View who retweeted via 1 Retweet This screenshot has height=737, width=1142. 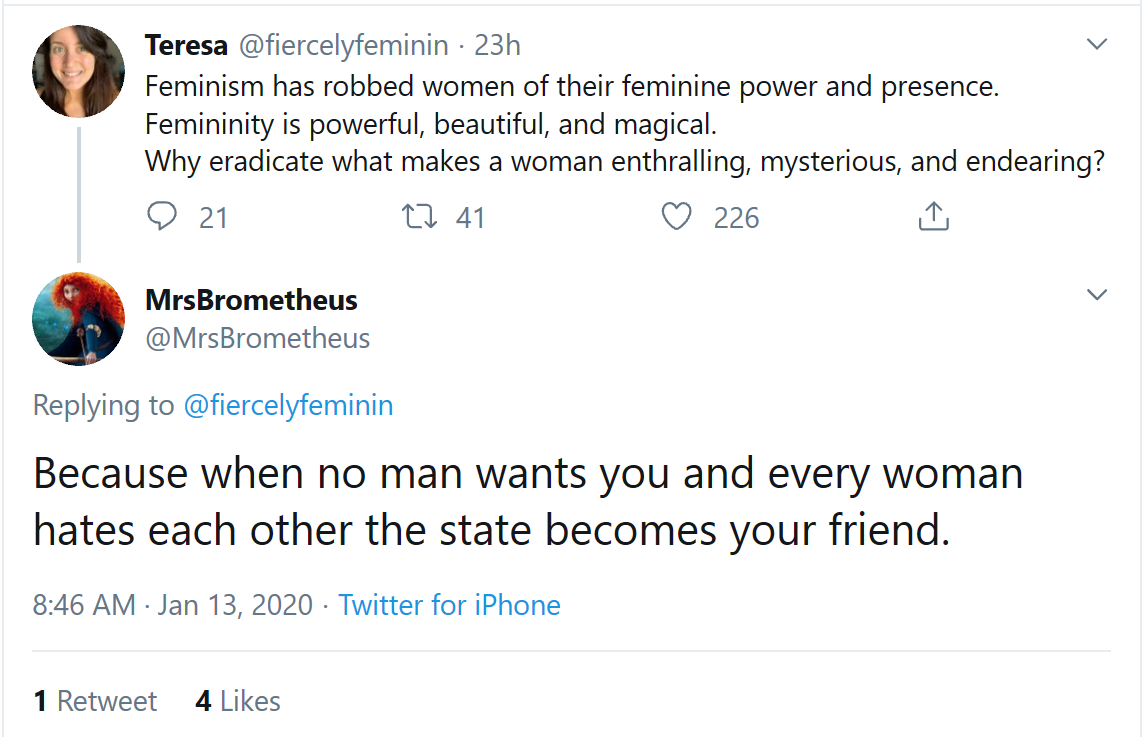pos(95,701)
